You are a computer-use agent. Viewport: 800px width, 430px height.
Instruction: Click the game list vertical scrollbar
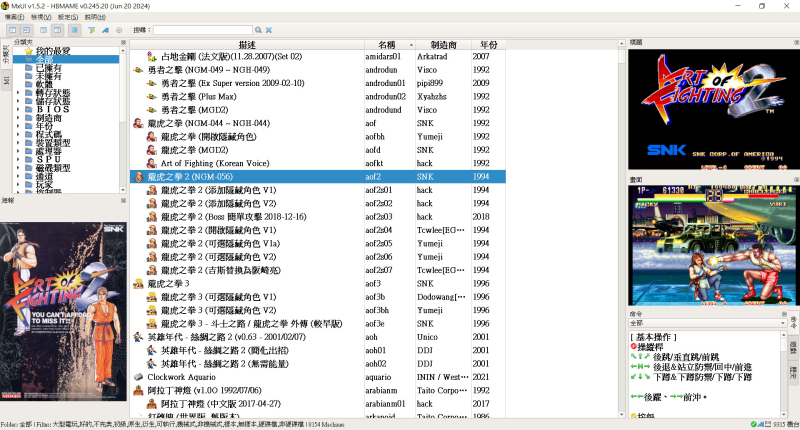[x=621, y=230]
